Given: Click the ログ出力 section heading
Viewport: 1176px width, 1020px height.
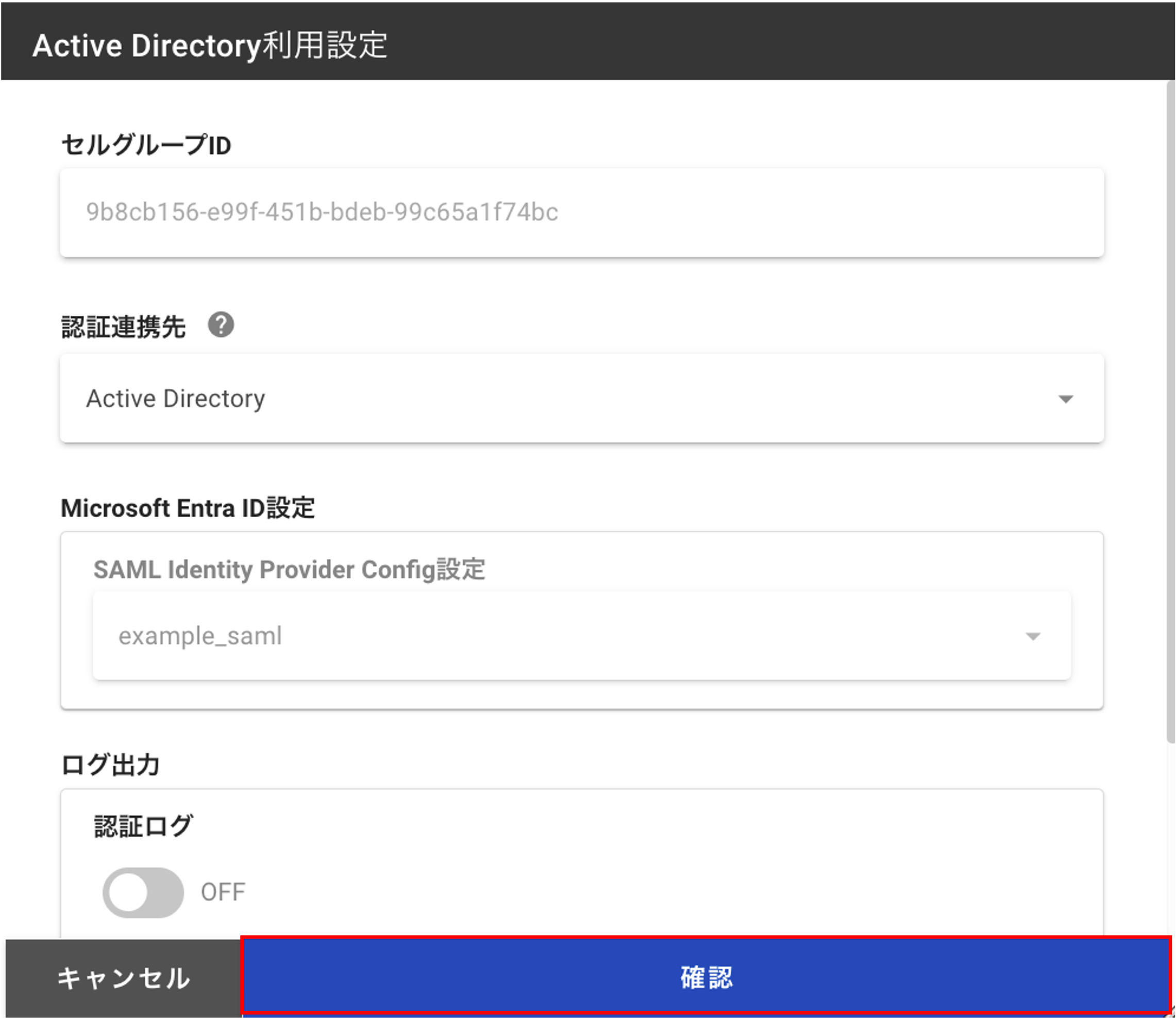Looking at the screenshot, I should (x=110, y=764).
